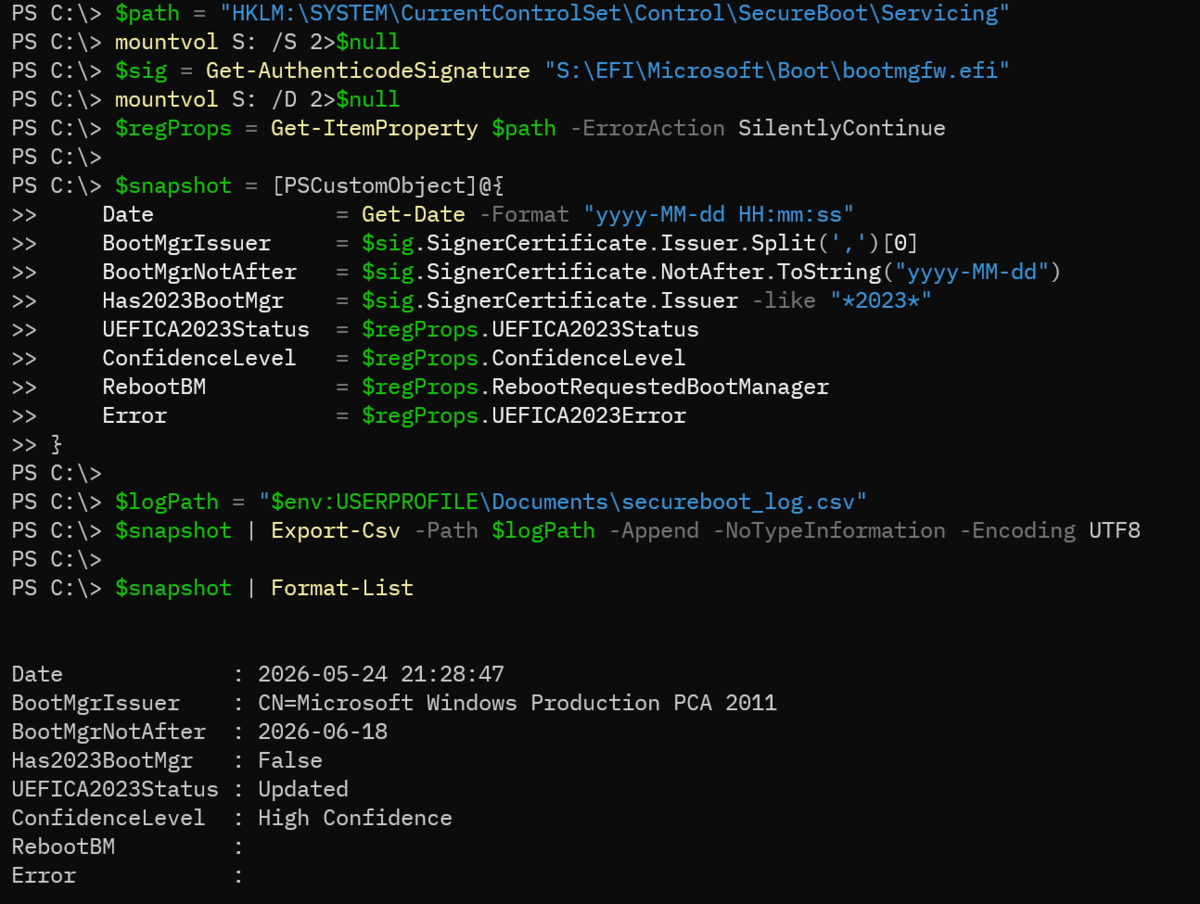The height and width of the screenshot is (904, 1200).
Task: Click the 2026-06-18 expiry date output
Action: click(x=322, y=732)
